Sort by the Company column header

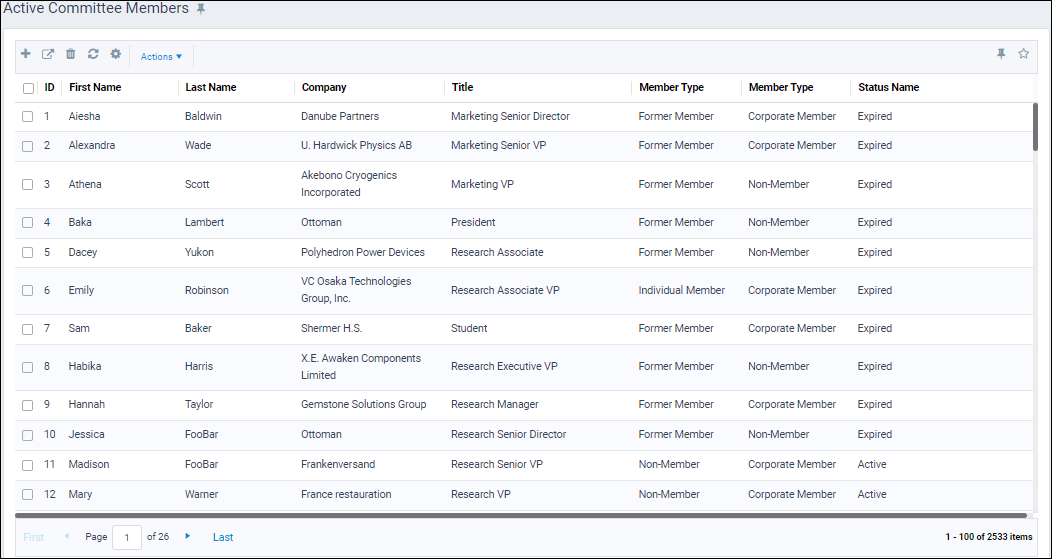(x=324, y=87)
